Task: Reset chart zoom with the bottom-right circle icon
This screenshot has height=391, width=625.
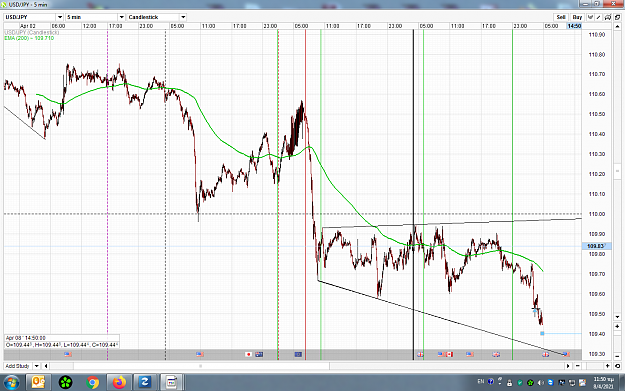Action: [x=617, y=366]
